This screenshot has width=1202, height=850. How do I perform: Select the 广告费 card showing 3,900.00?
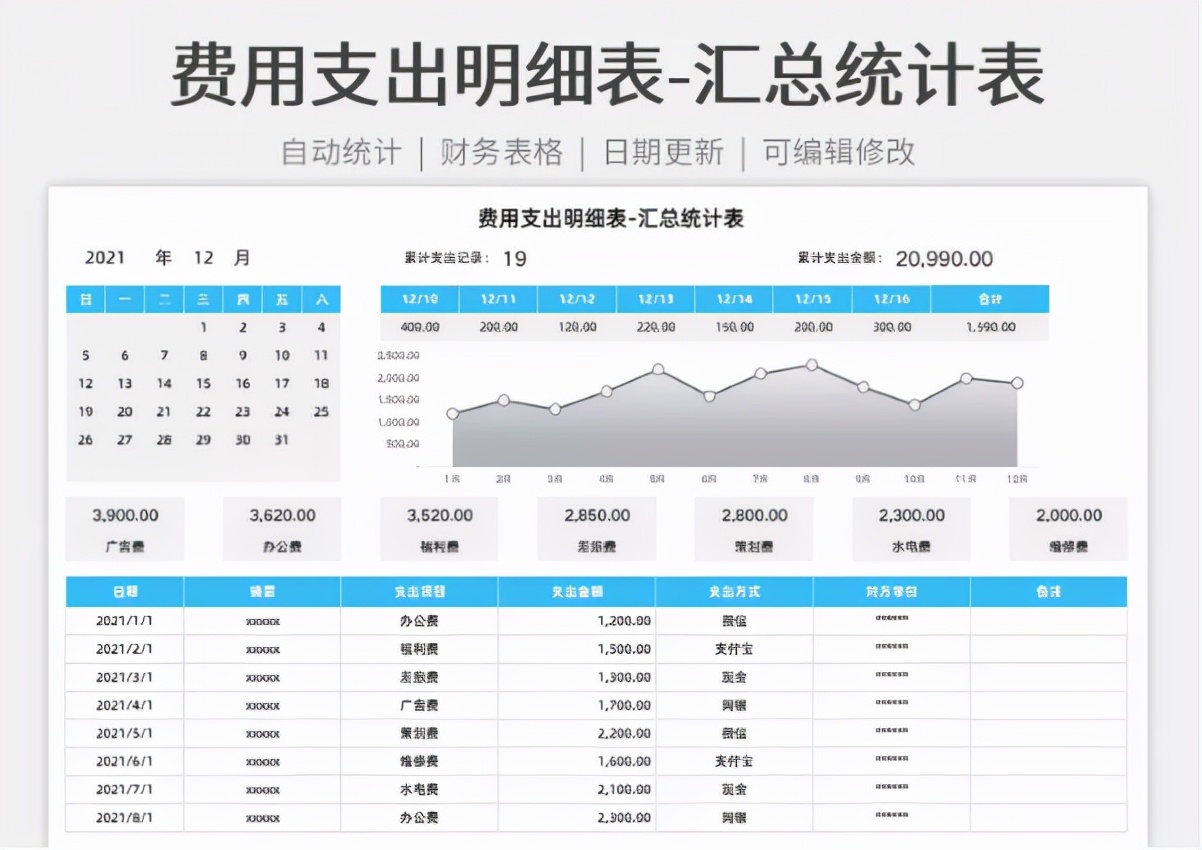point(125,529)
